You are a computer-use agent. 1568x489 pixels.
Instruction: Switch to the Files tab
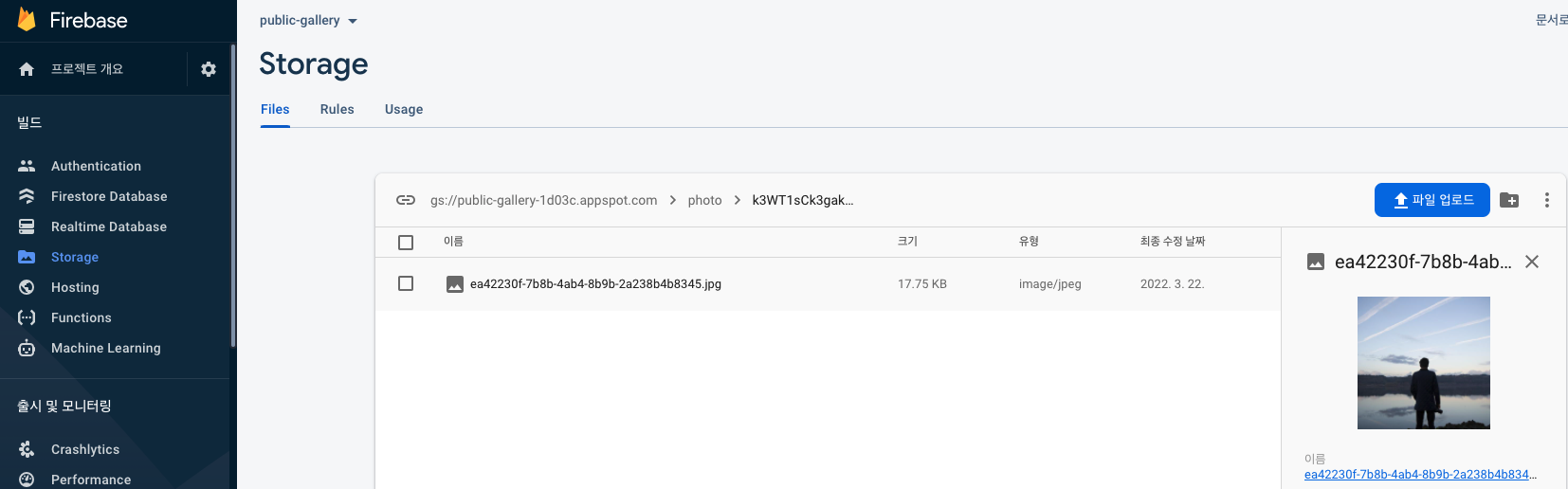(275, 109)
